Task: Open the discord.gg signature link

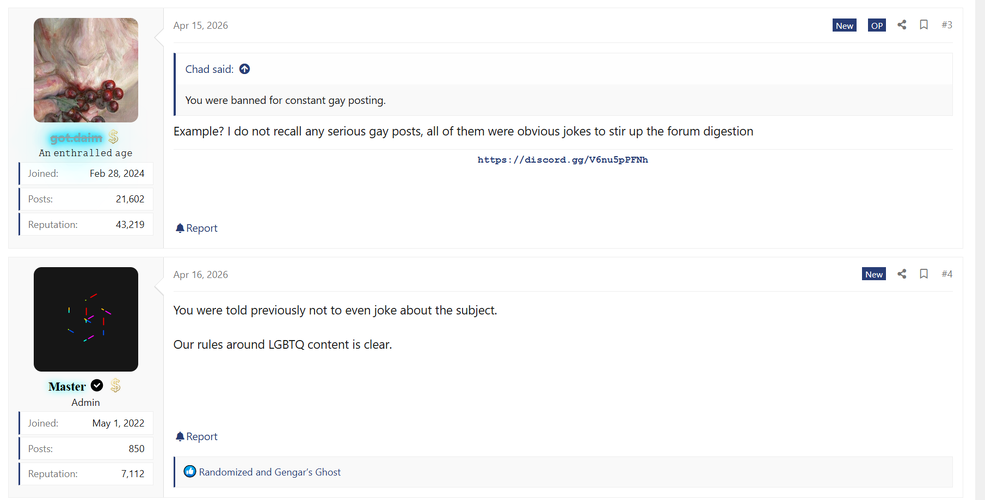Action: coord(562,160)
